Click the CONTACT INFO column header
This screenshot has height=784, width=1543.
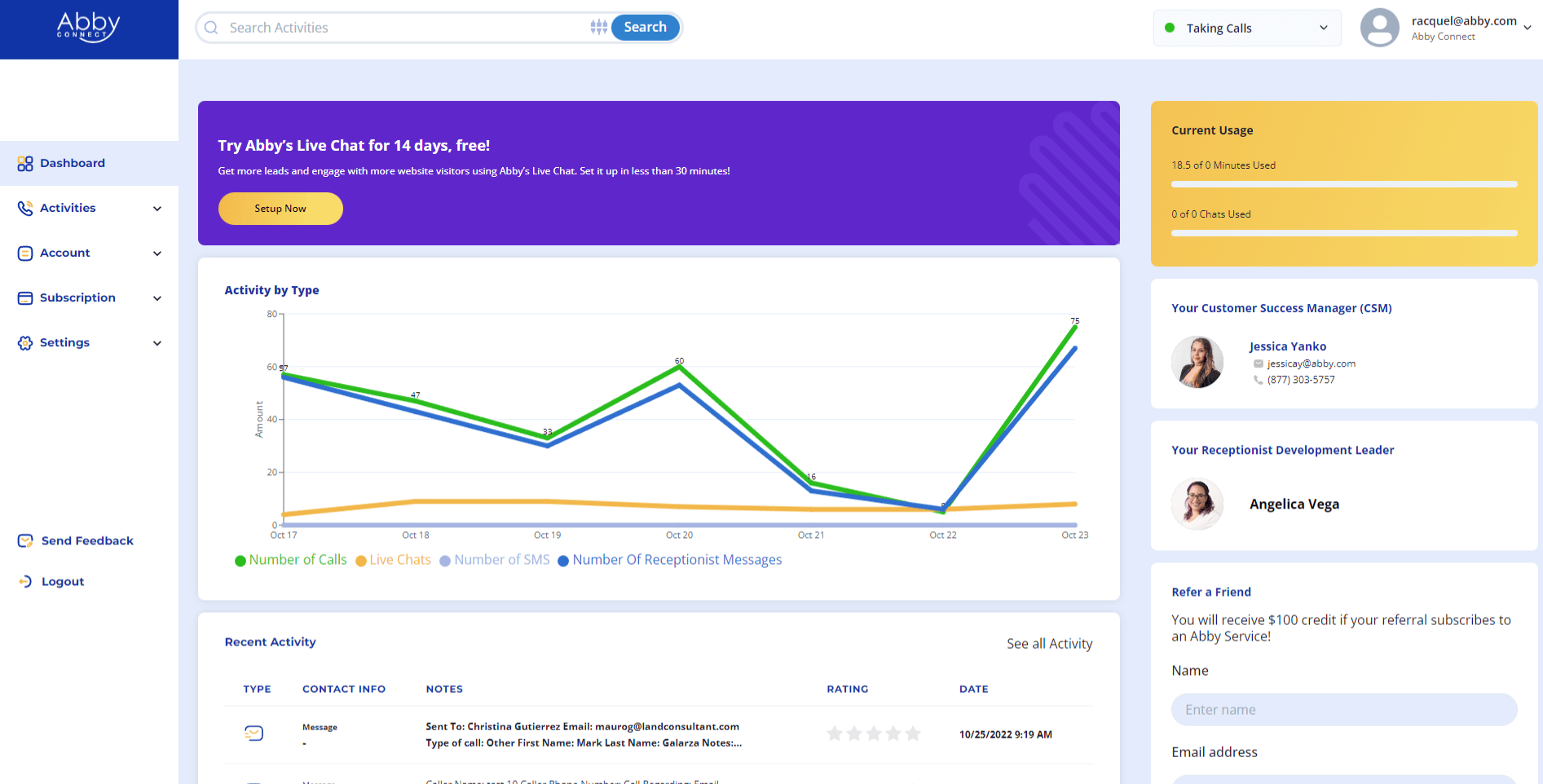pyautogui.click(x=344, y=689)
